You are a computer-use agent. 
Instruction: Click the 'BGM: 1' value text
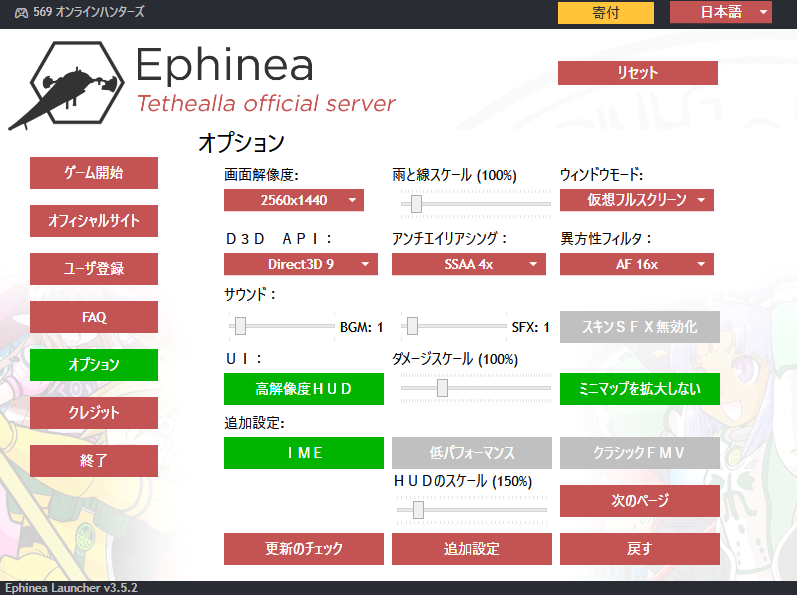click(x=361, y=327)
